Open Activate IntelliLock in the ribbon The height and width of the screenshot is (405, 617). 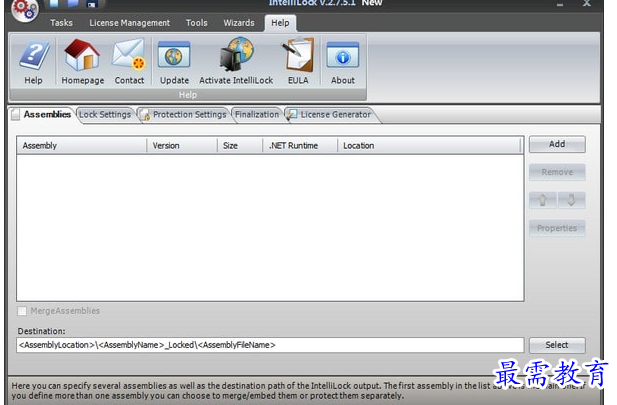[236, 62]
